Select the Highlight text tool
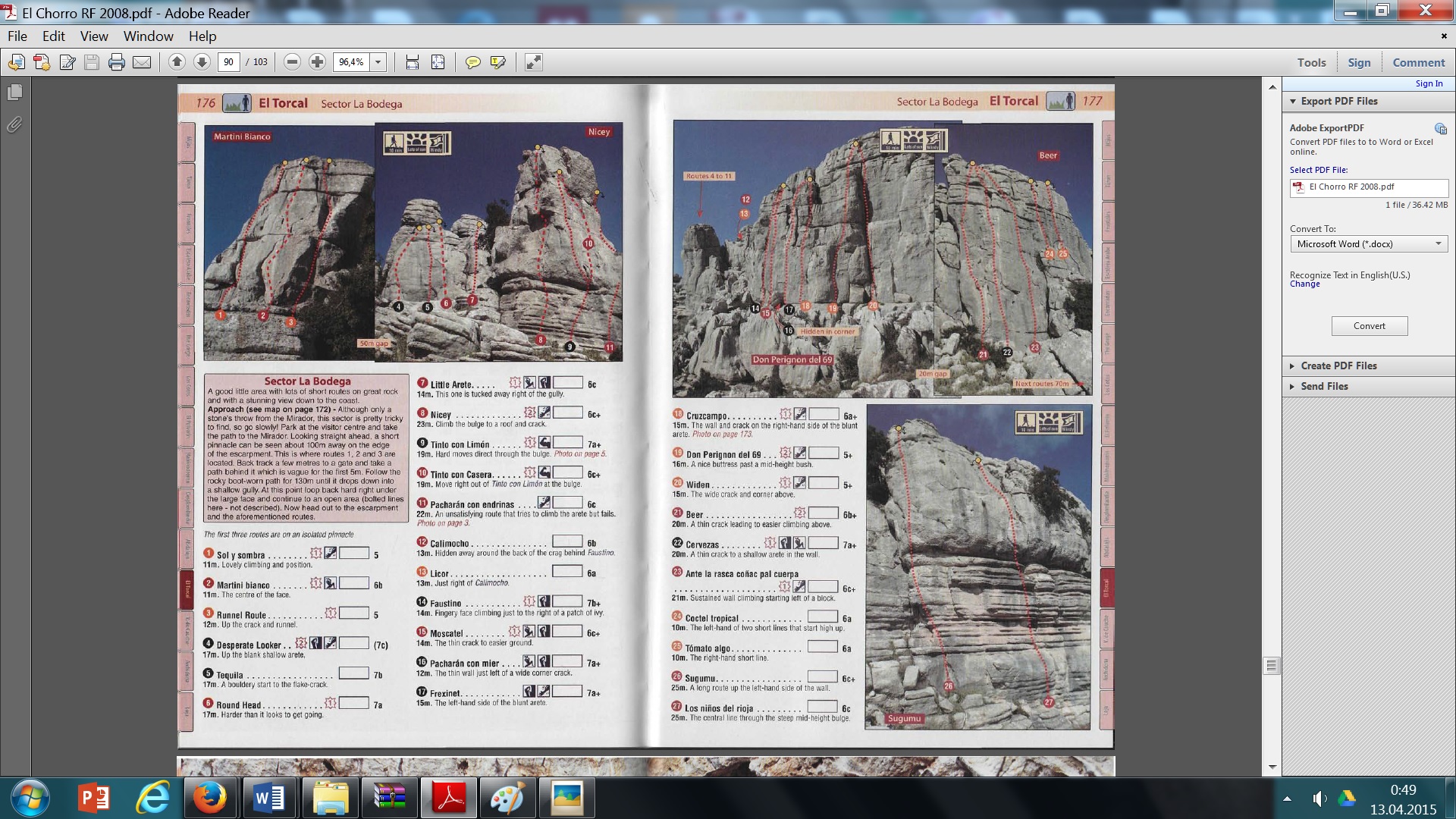The width and height of the screenshot is (1456, 819). point(497,62)
